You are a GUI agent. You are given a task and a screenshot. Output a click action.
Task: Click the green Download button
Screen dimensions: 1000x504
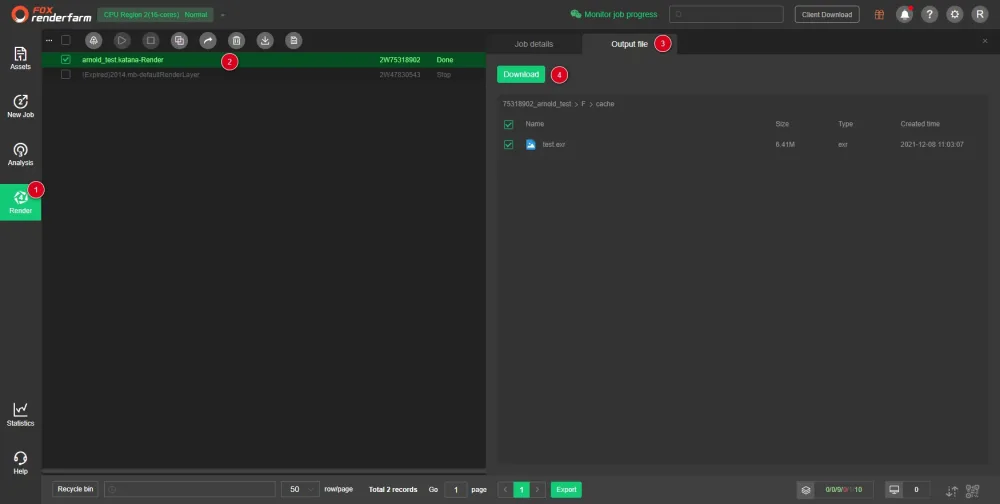click(x=521, y=75)
